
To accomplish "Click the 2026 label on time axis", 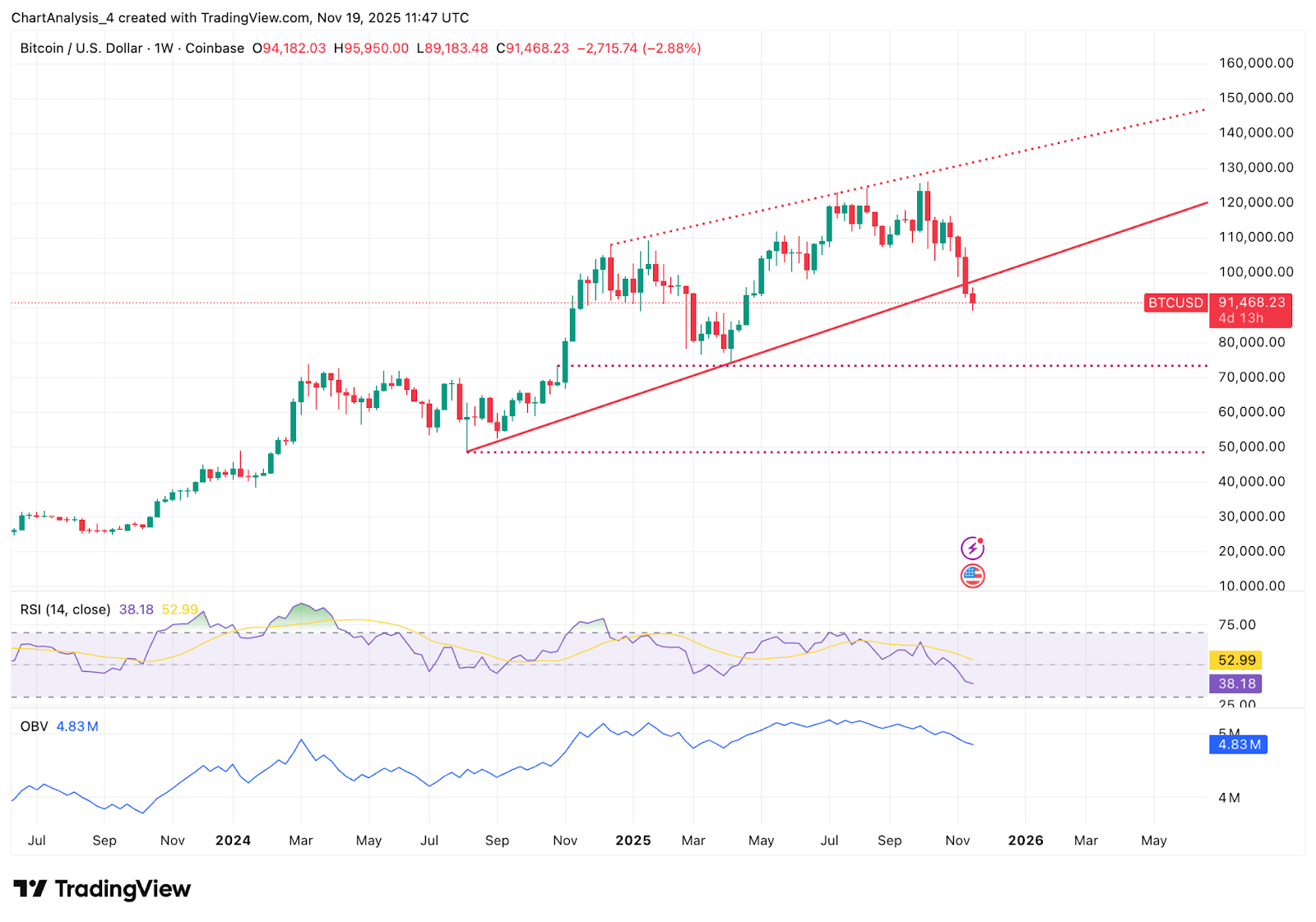I will click(x=1026, y=840).
